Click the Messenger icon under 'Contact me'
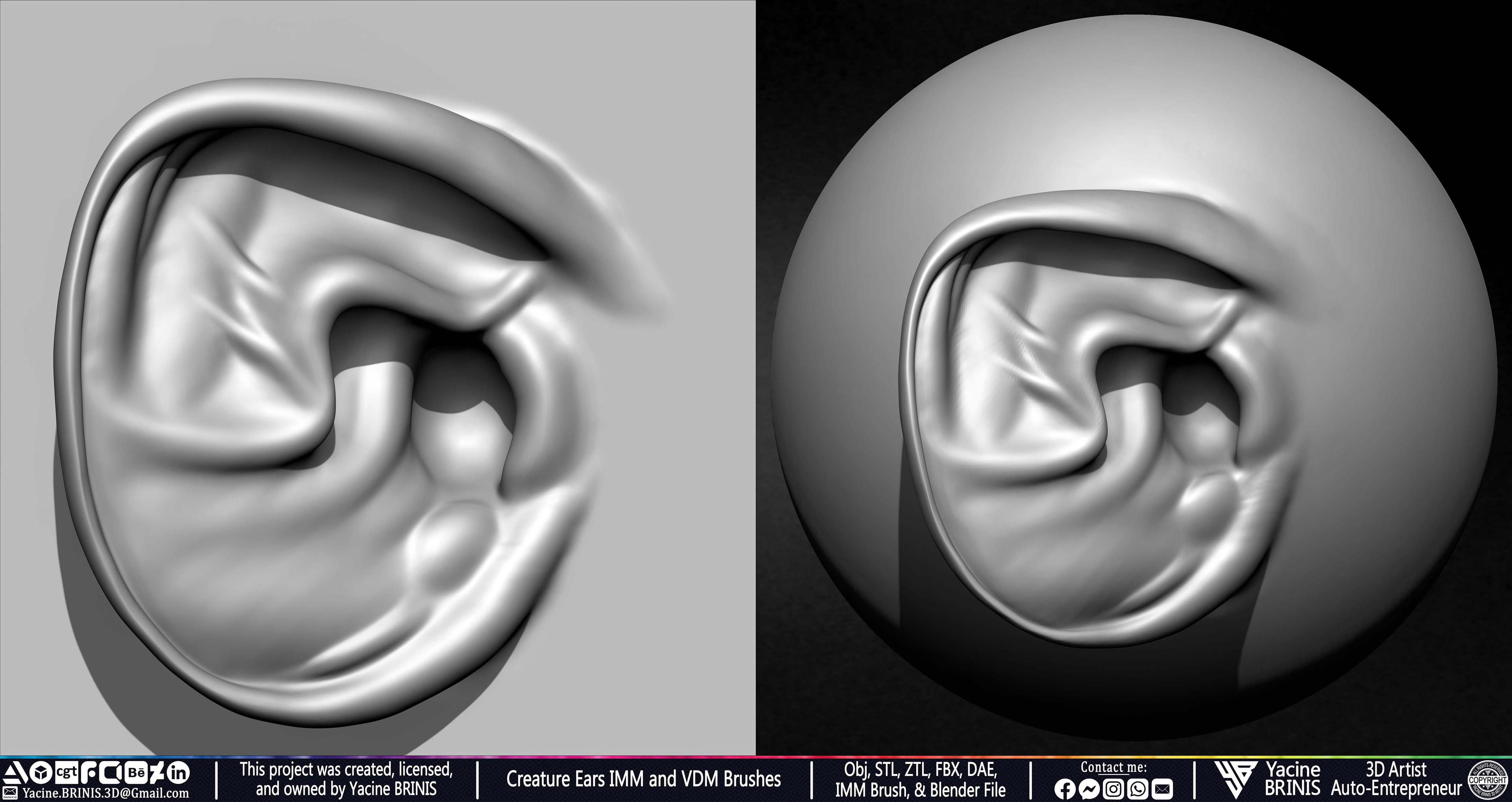Image resolution: width=1512 pixels, height=802 pixels. click(x=1090, y=789)
